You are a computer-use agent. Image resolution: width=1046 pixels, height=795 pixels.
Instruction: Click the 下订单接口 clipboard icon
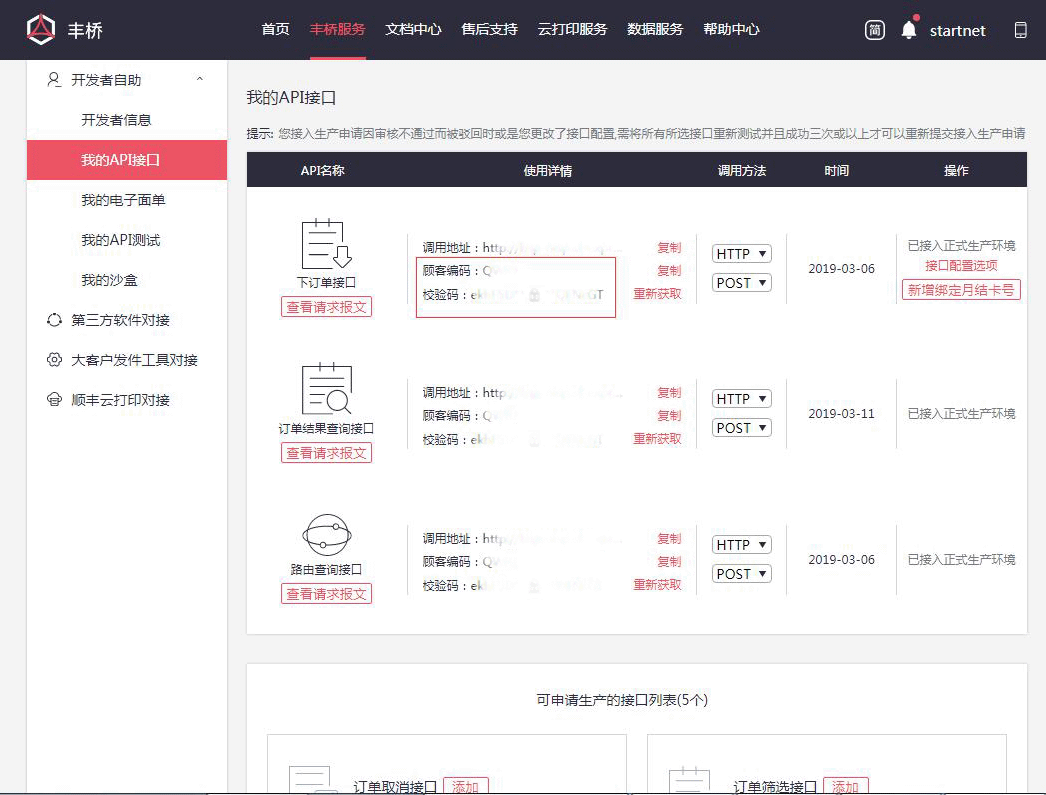point(326,243)
